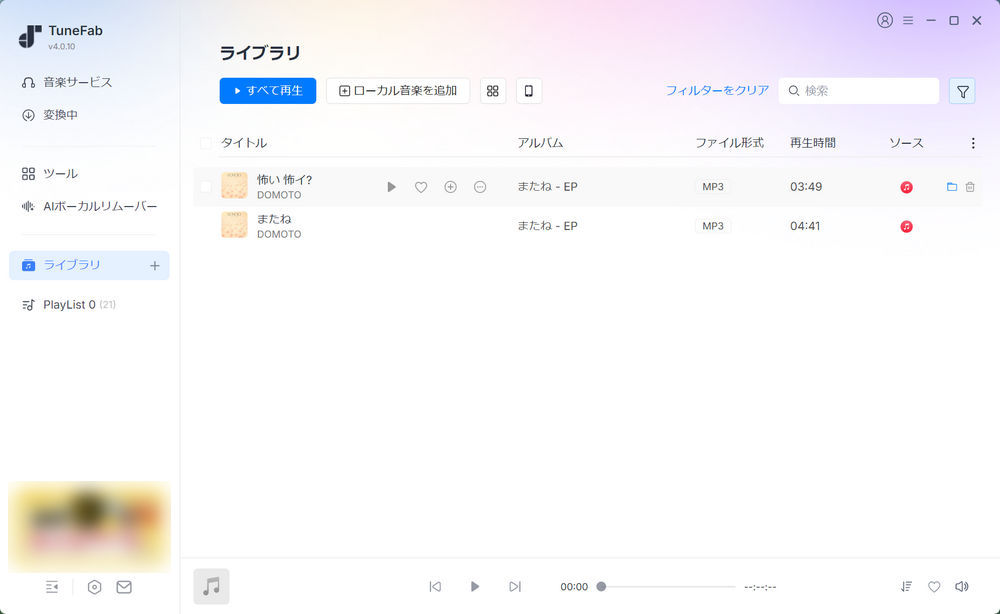The height and width of the screenshot is (614, 1000).
Task: Click the MP3 format tag of またね
Action: [x=713, y=226]
